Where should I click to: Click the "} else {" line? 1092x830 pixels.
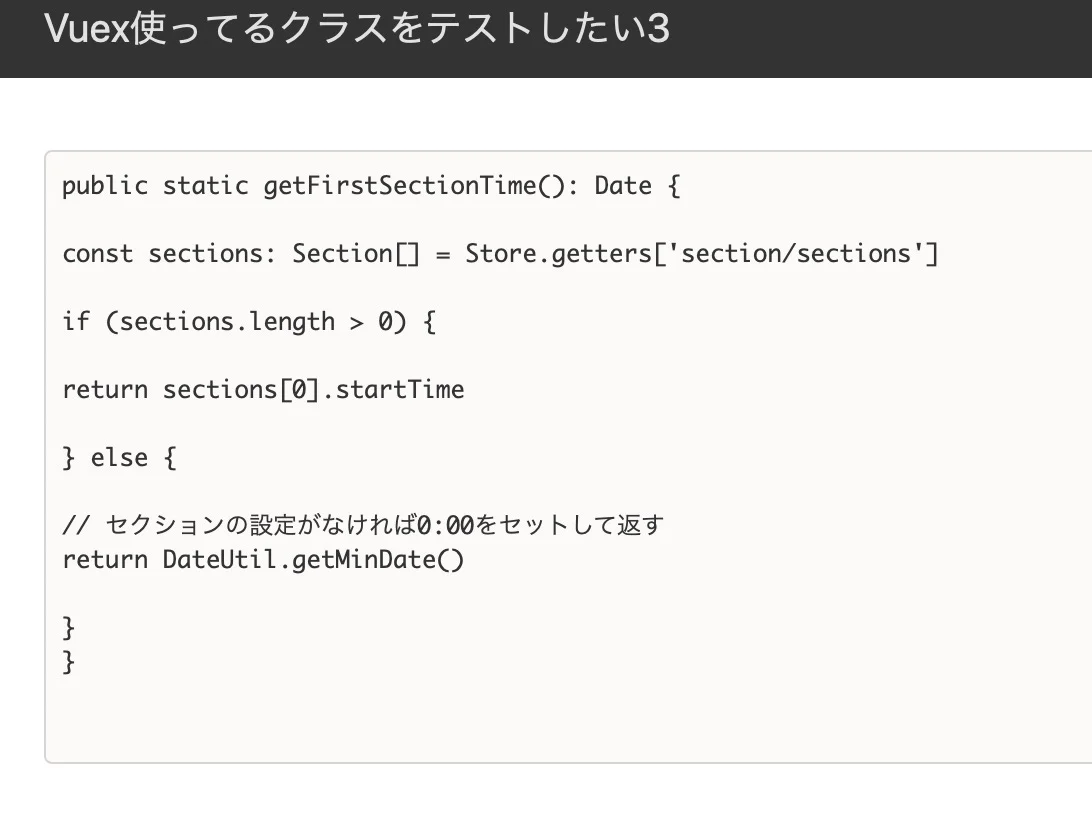click(120, 457)
